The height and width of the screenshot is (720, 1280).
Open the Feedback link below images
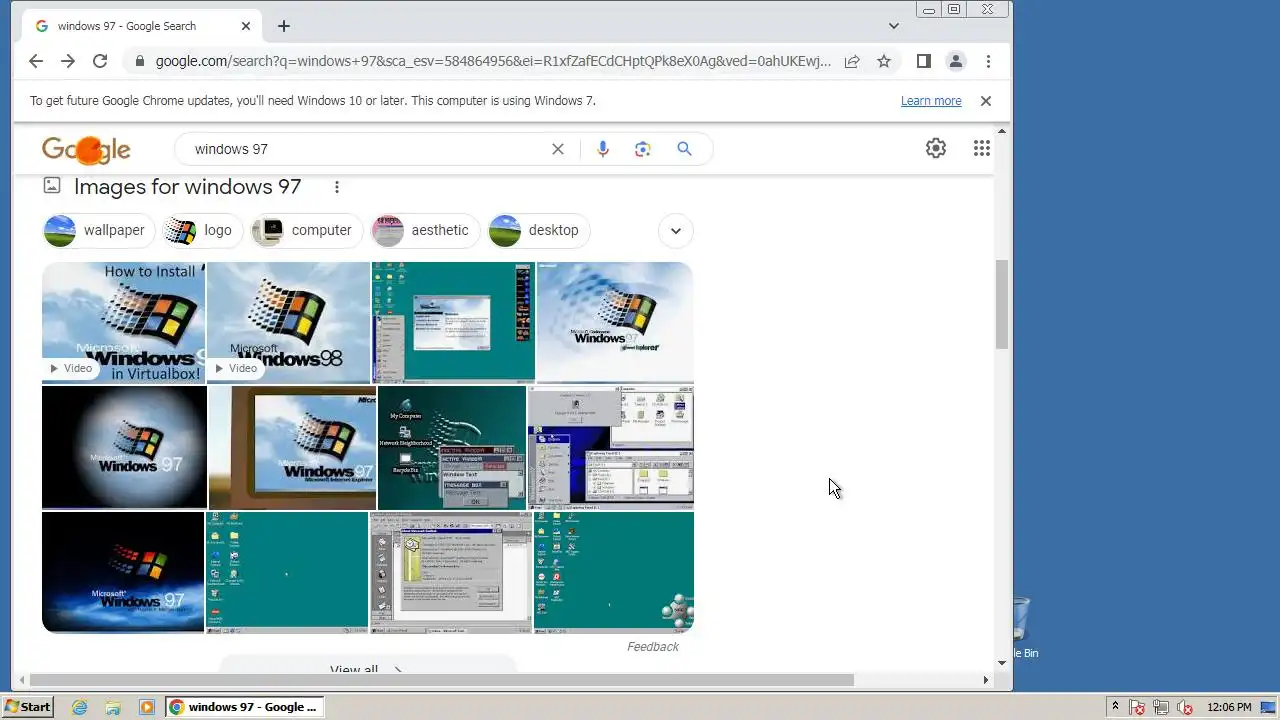point(653,647)
